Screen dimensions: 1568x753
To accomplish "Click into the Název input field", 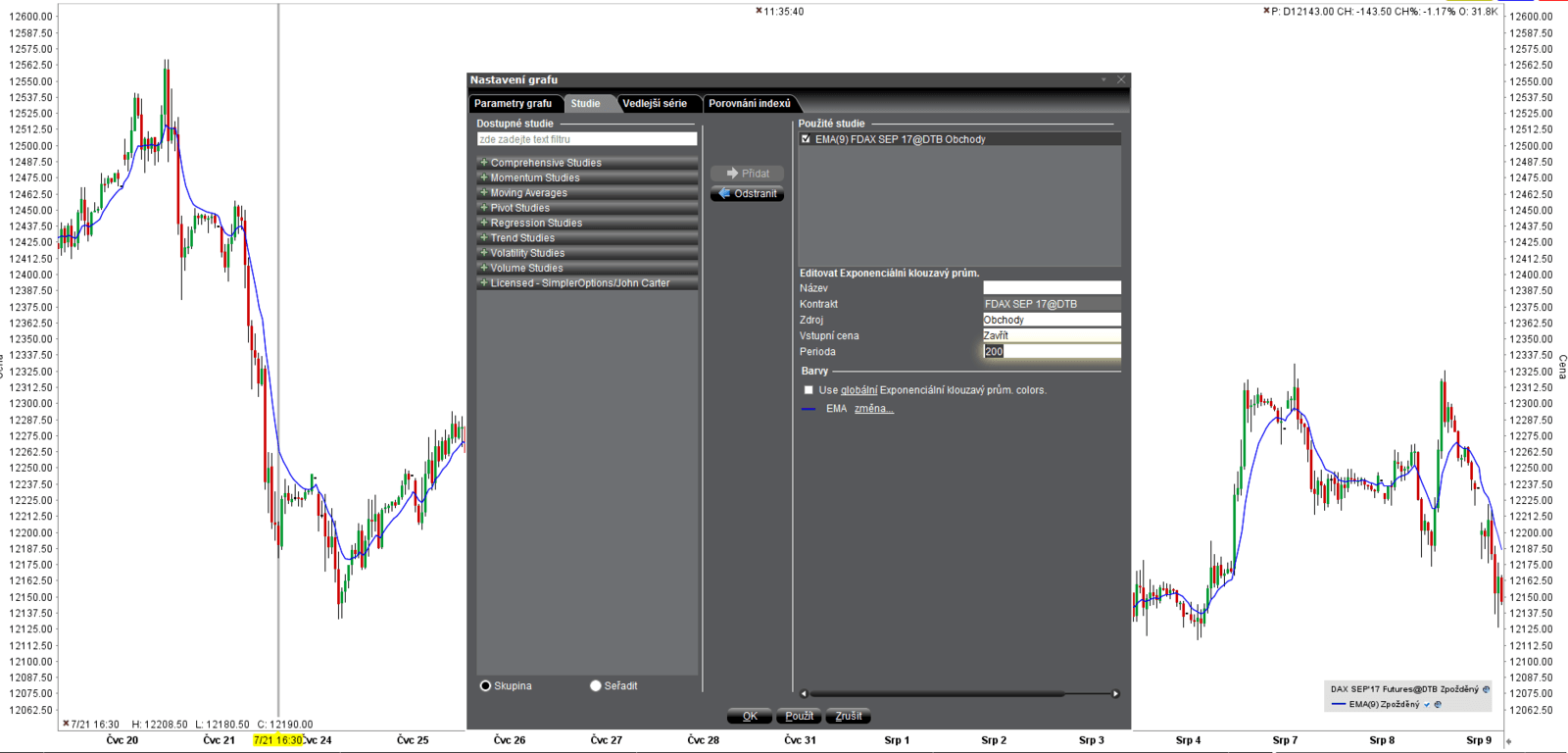I will (x=1052, y=288).
